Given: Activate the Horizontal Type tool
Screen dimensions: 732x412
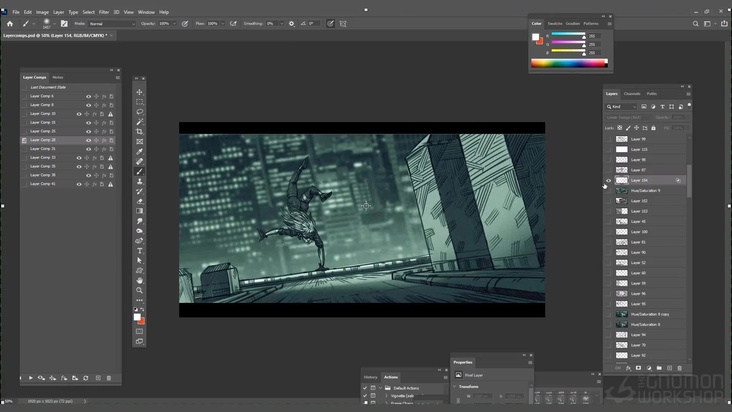Looking at the screenshot, I should coord(140,250).
